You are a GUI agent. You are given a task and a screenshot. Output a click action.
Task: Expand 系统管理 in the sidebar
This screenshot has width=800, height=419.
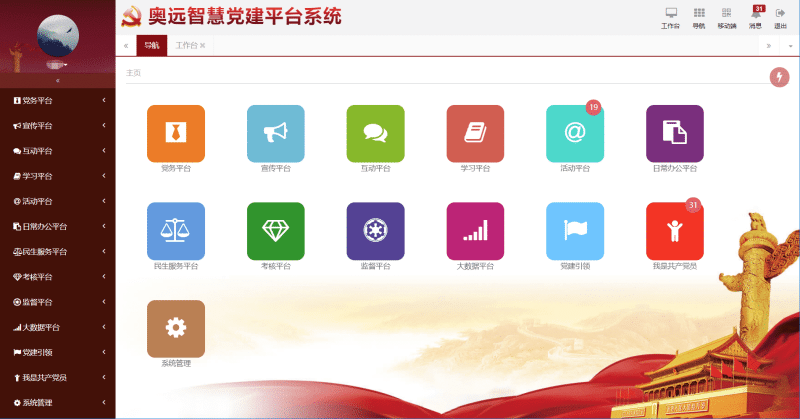point(58,403)
